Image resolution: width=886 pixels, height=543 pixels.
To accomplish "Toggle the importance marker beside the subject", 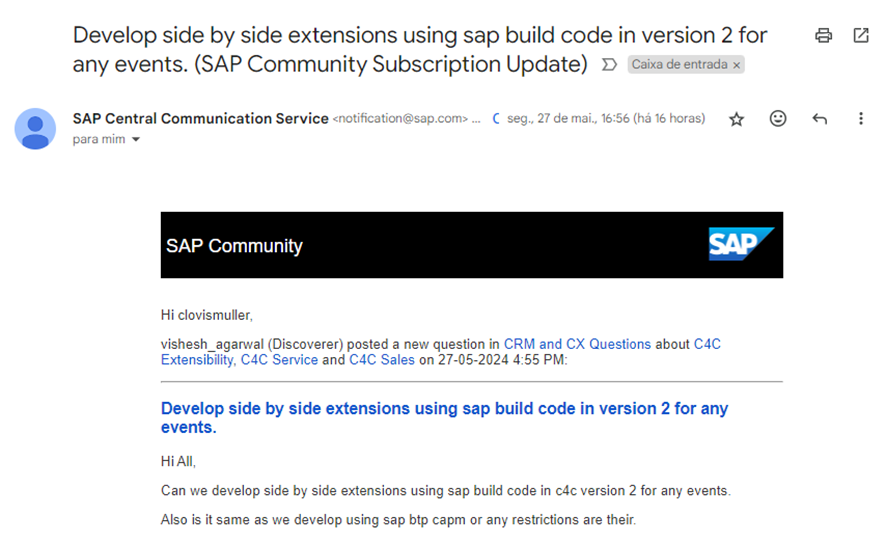I will tap(609, 65).
